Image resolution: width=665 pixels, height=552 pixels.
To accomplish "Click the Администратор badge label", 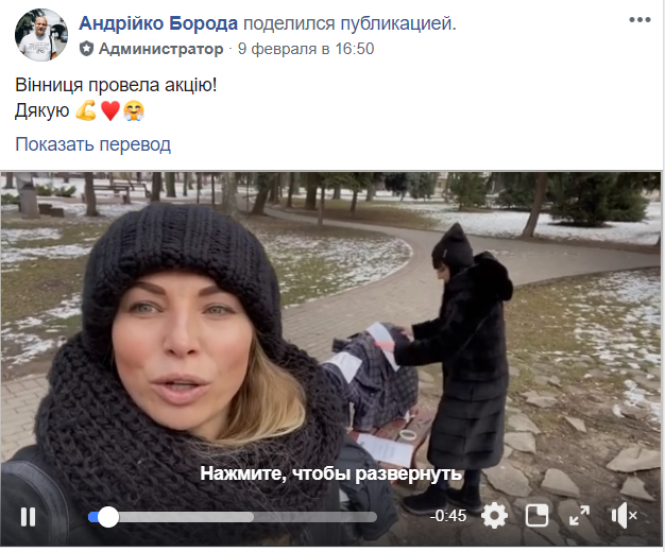I will tap(161, 49).
